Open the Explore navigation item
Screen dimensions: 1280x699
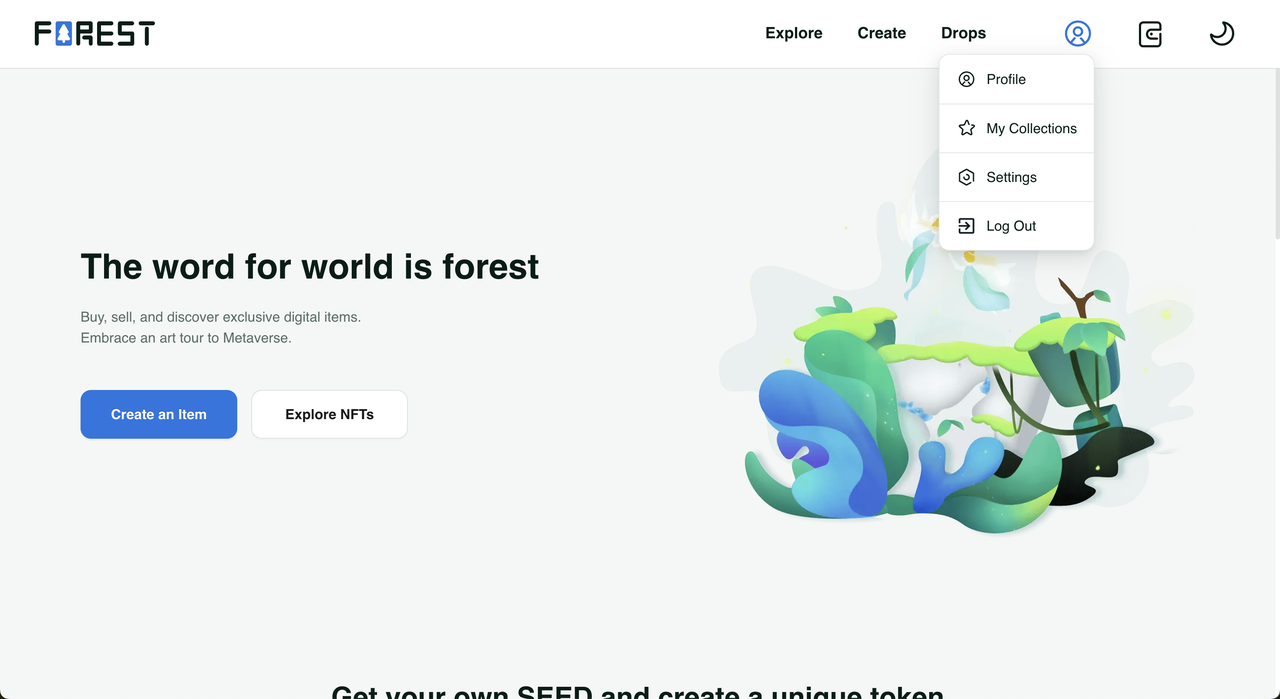(x=793, y=33)
